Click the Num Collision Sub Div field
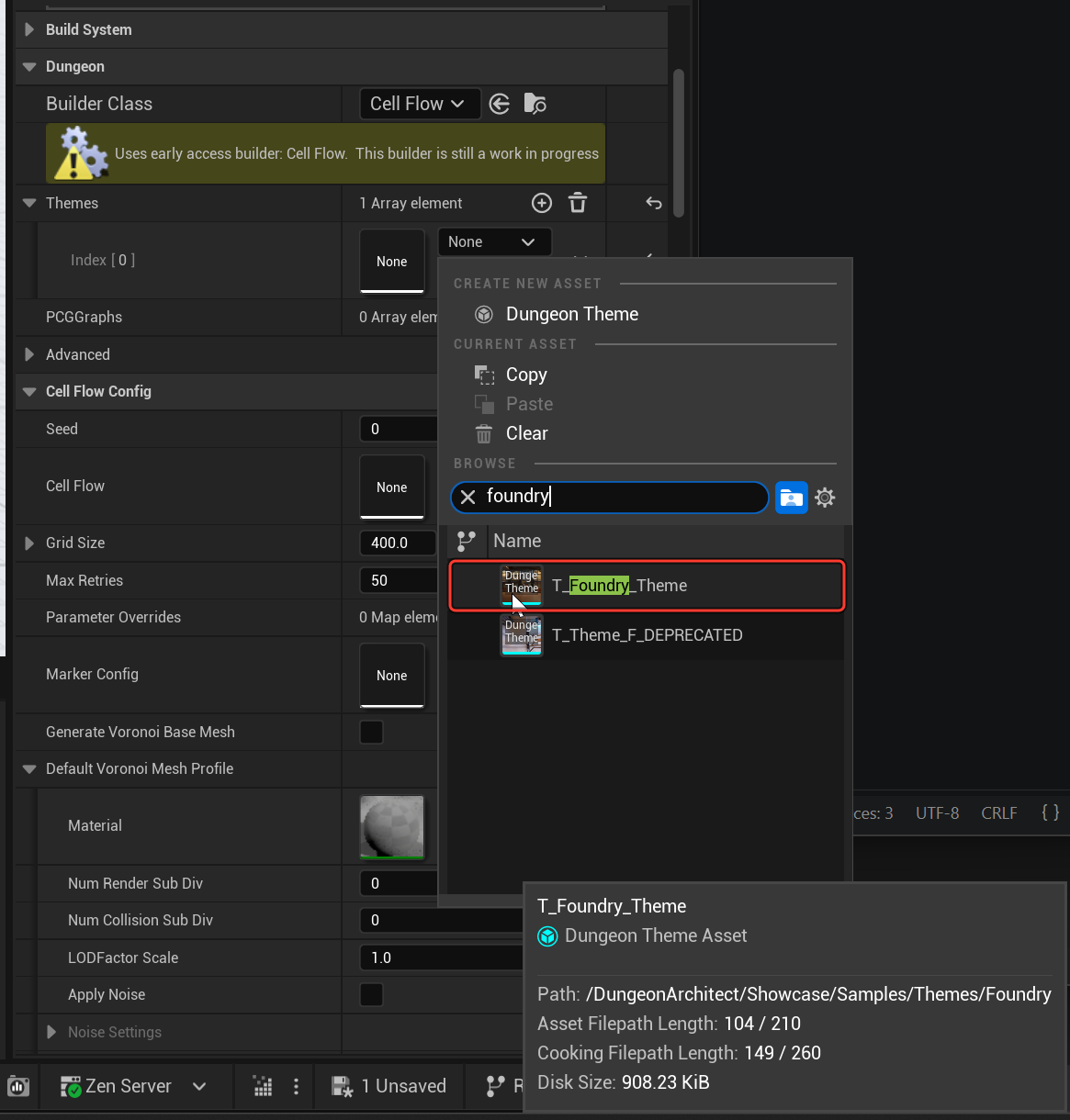 441,920
